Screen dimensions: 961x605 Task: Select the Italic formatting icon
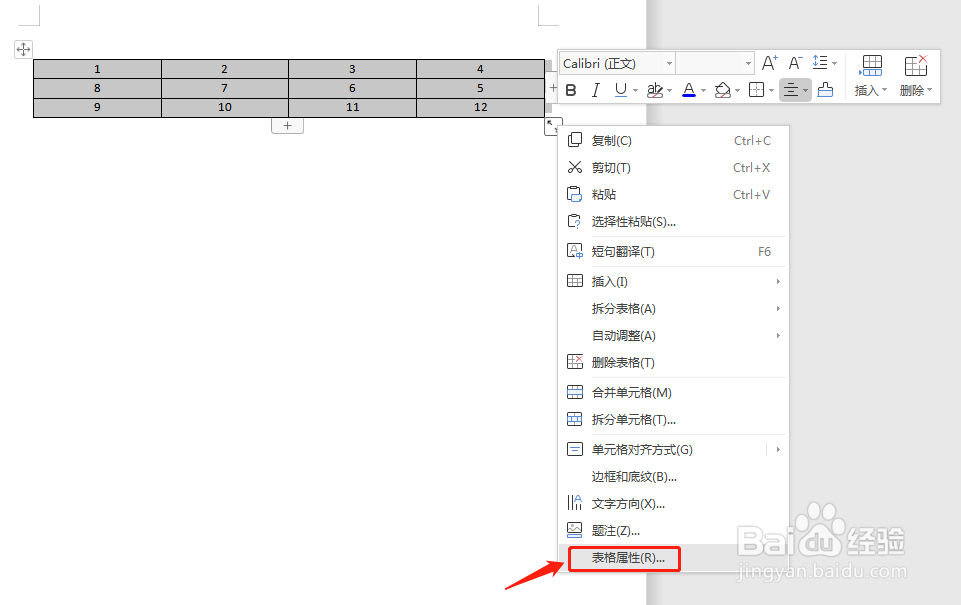(596, 90)
